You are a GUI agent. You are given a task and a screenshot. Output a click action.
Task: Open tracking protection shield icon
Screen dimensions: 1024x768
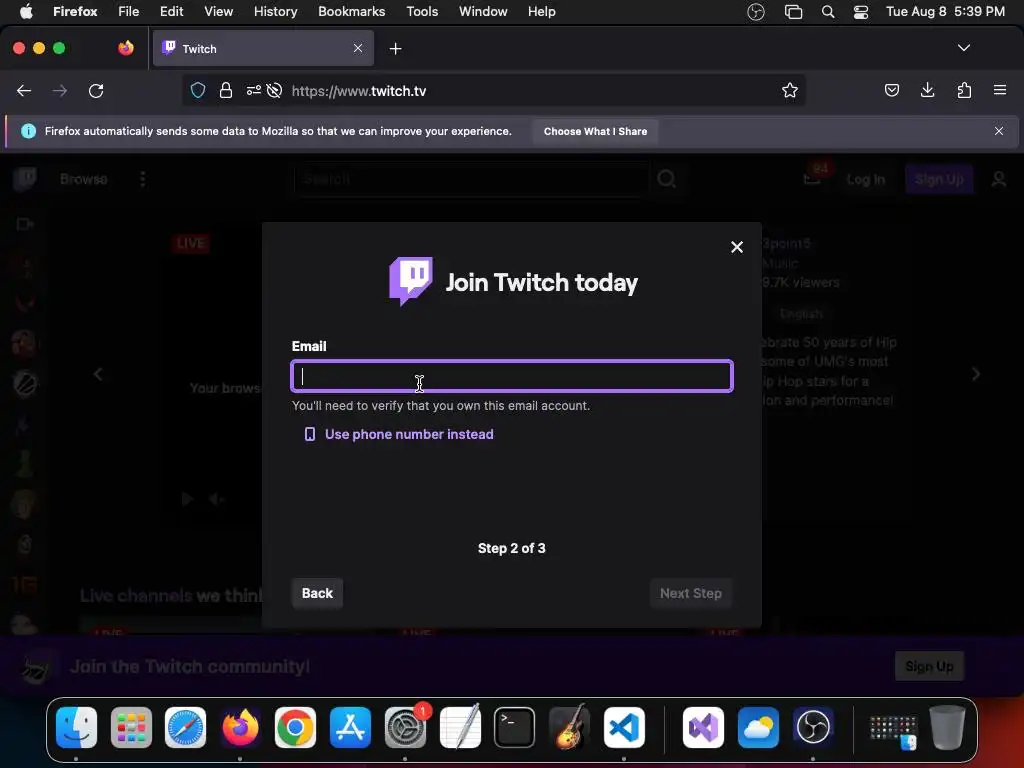(198, 90)
